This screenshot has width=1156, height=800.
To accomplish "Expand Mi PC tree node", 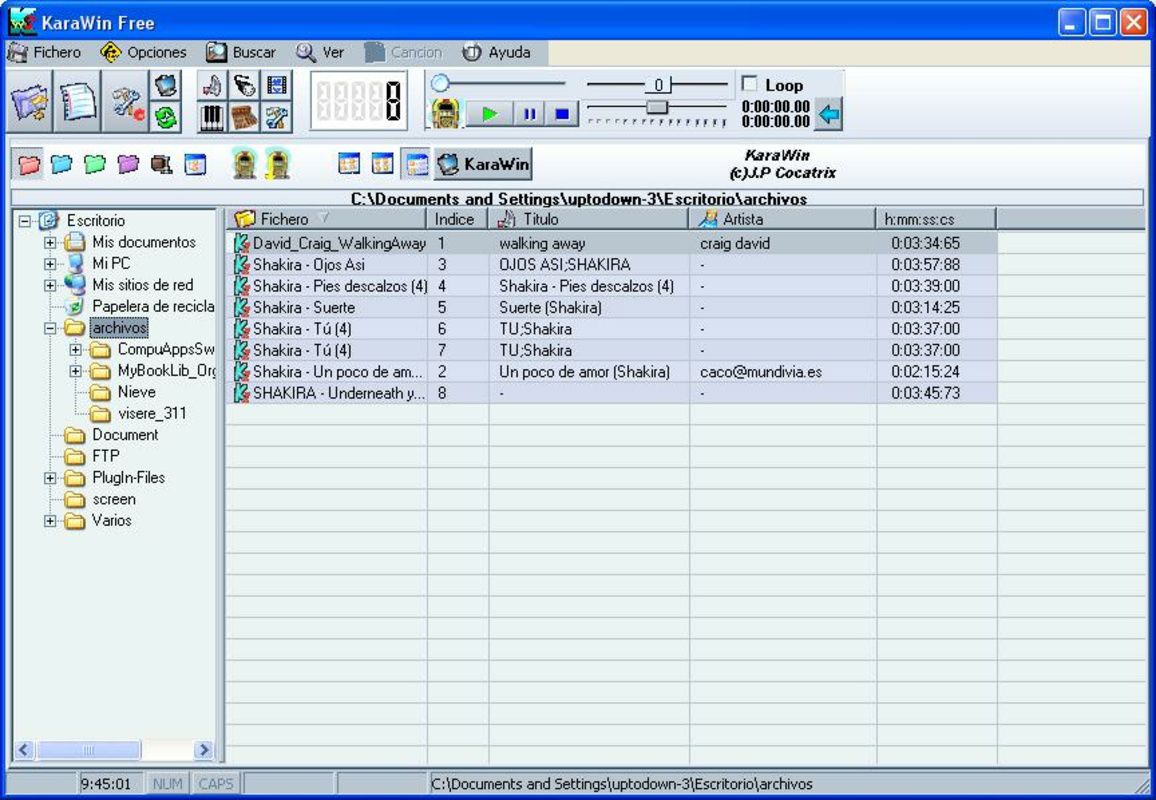I will tap(49, 263).
